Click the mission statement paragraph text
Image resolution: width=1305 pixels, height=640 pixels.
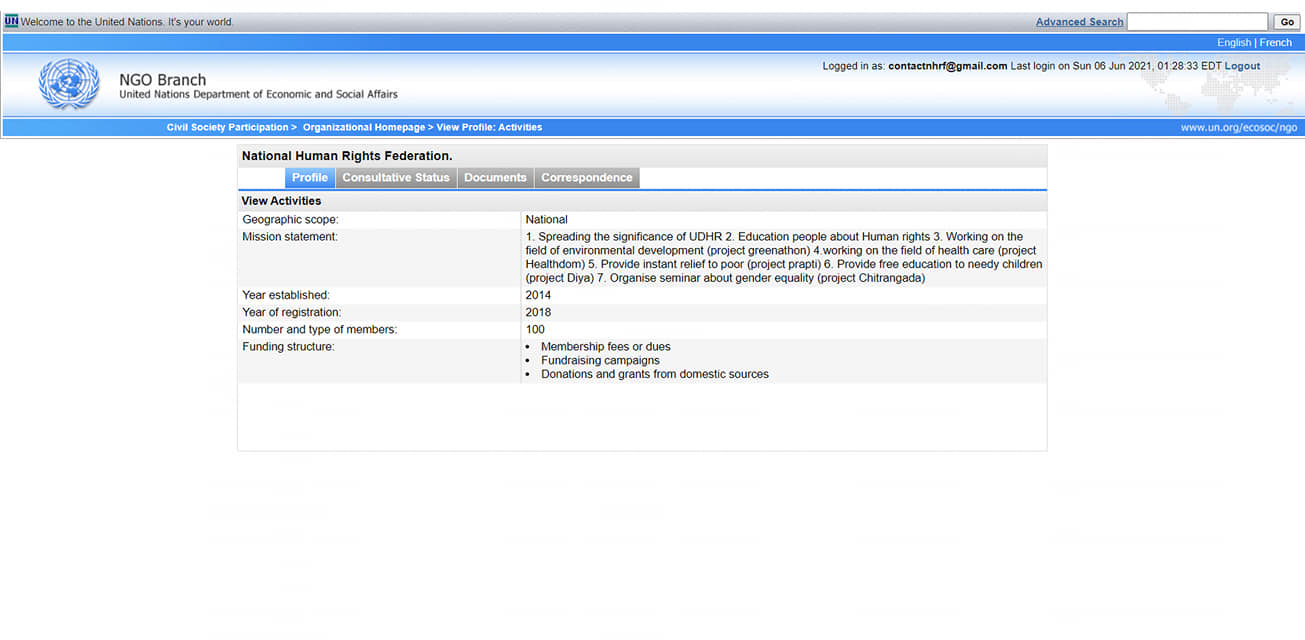[x=784, y=258]
